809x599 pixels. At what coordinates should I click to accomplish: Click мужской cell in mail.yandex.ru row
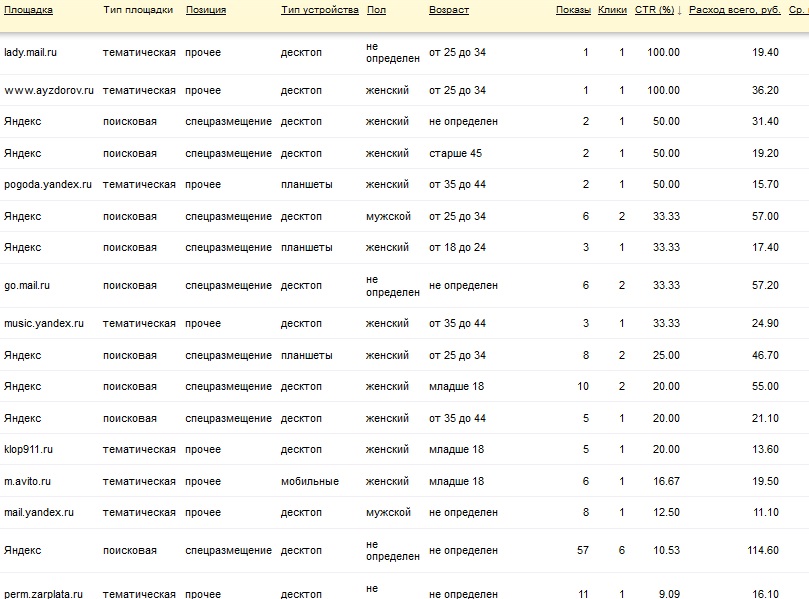[388, 512]
